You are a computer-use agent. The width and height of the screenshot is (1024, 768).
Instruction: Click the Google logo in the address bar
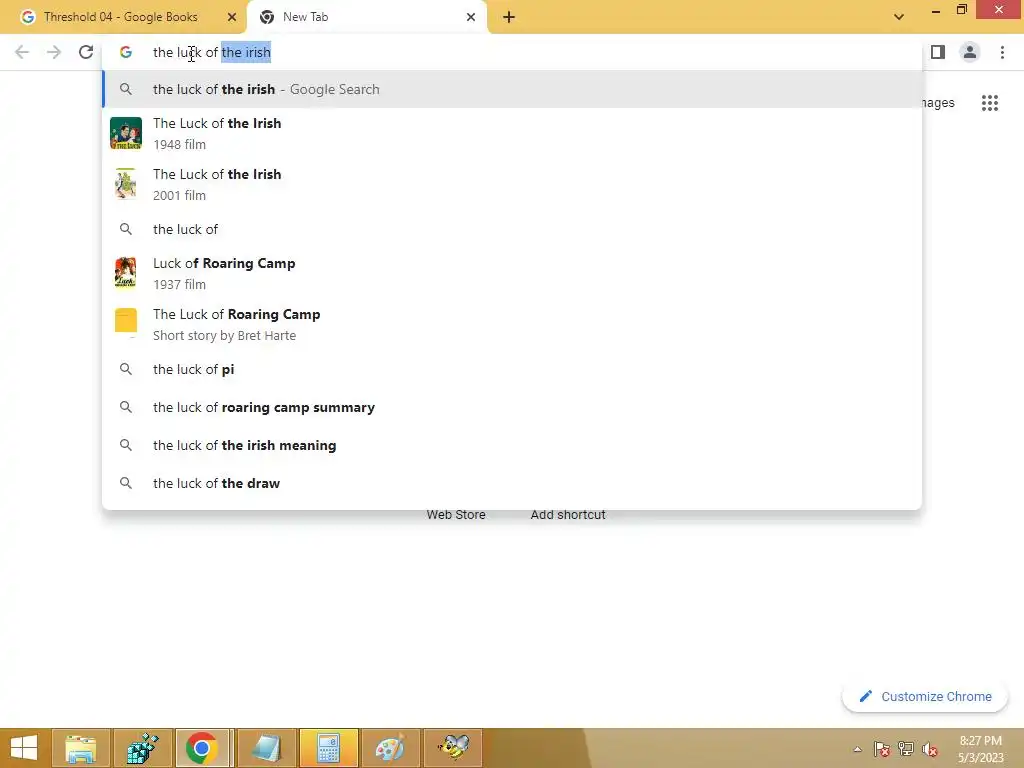point(126,52)
